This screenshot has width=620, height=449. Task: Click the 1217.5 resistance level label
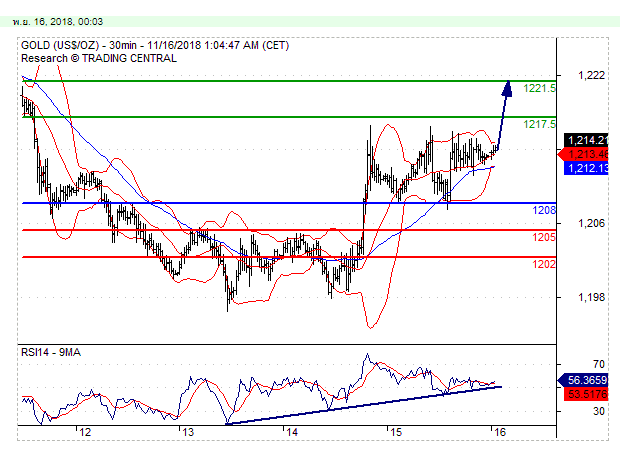539,124
